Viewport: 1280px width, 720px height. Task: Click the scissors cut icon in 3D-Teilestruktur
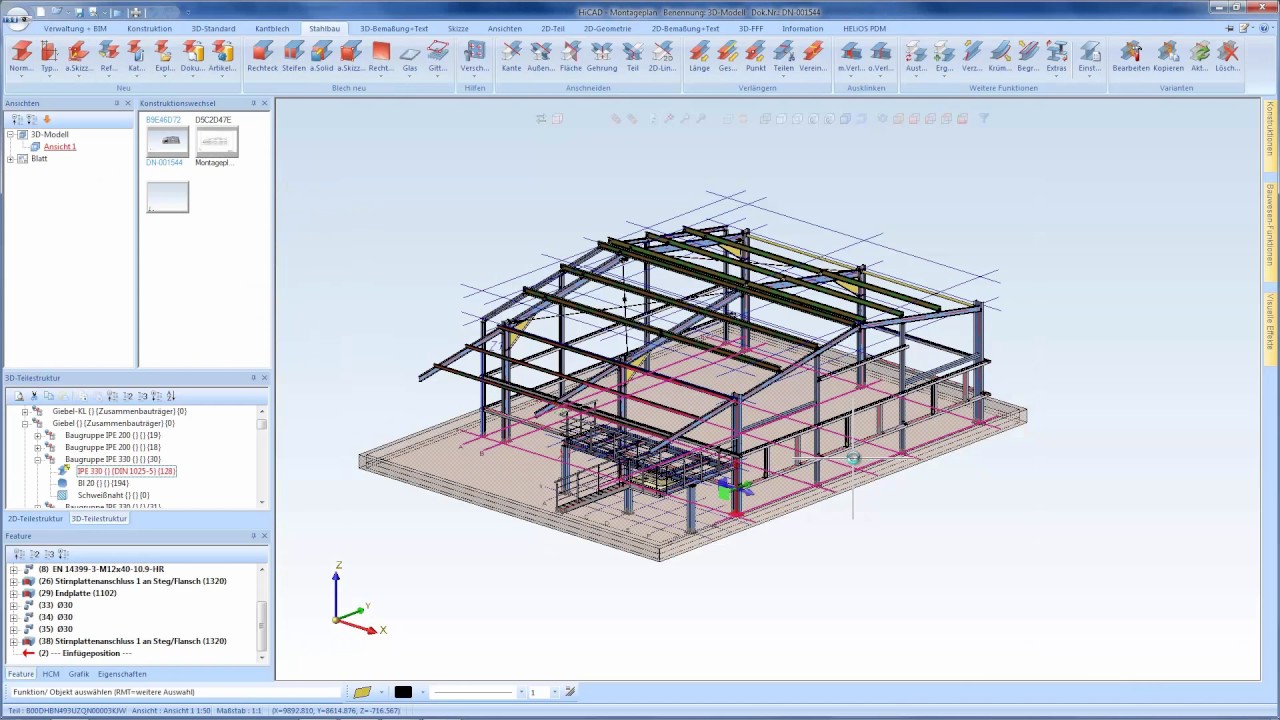click(34, 396)
